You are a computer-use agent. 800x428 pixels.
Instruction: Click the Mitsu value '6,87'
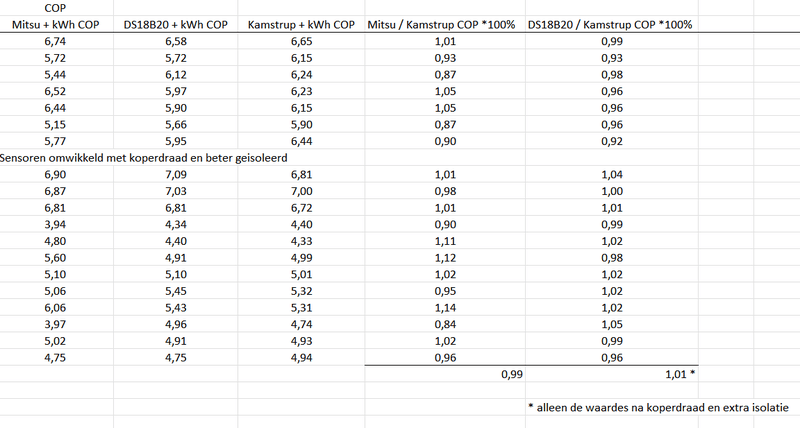pyautogui.click(x=55, y=191)
